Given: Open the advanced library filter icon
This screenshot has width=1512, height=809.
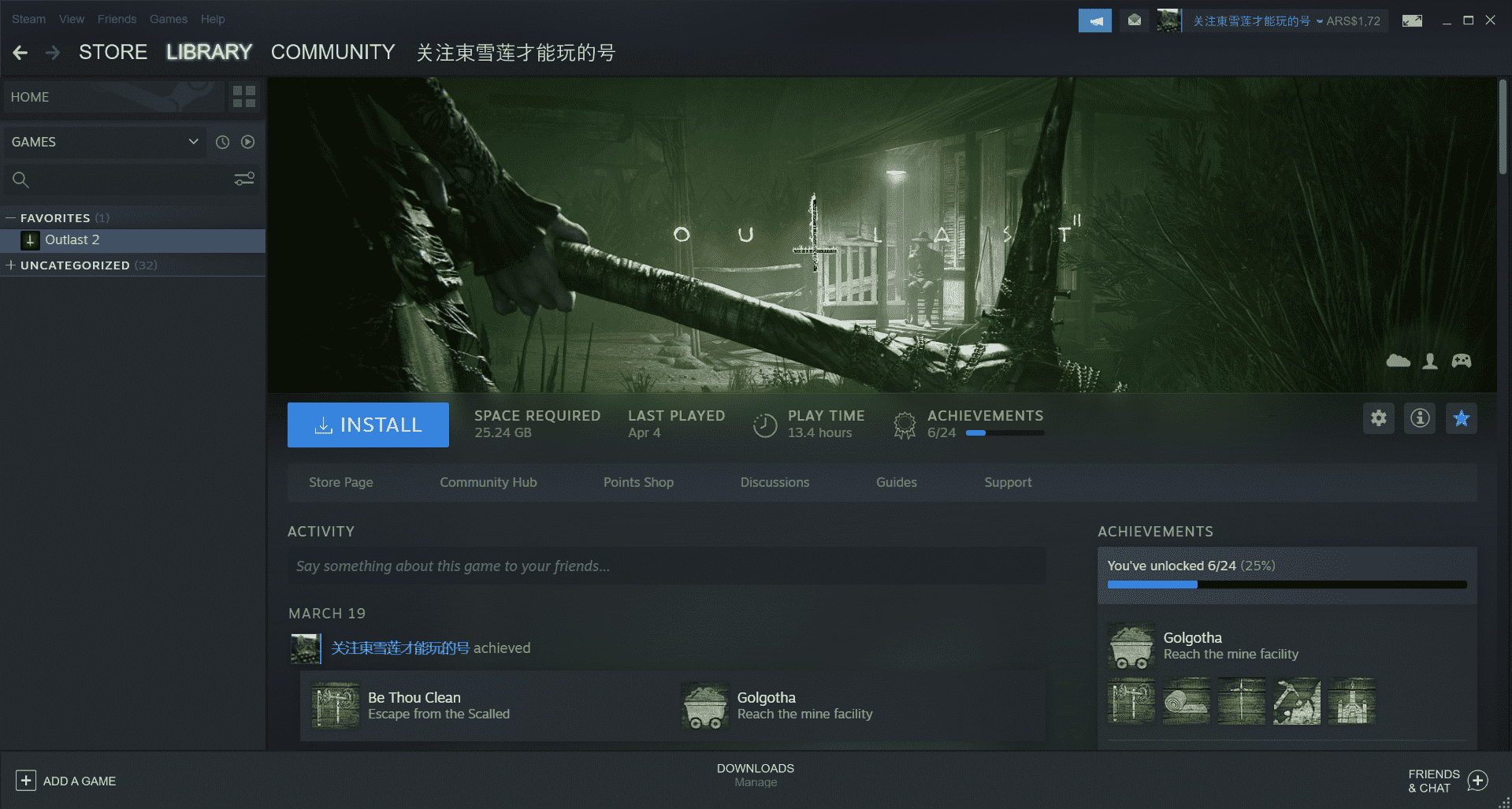Looking at the screenshot, I should [x=243, y=180].
